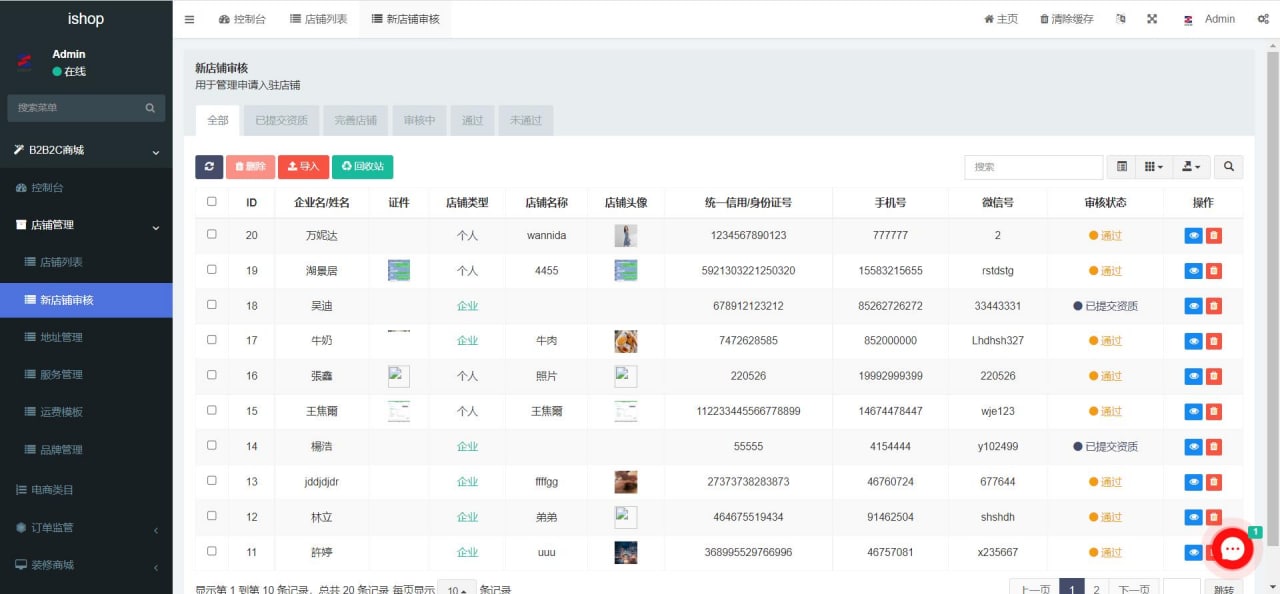Click the magnifier advanced search button
Image resolution: width=1280 pixels, height=594 pixels.
point(1228,167)
